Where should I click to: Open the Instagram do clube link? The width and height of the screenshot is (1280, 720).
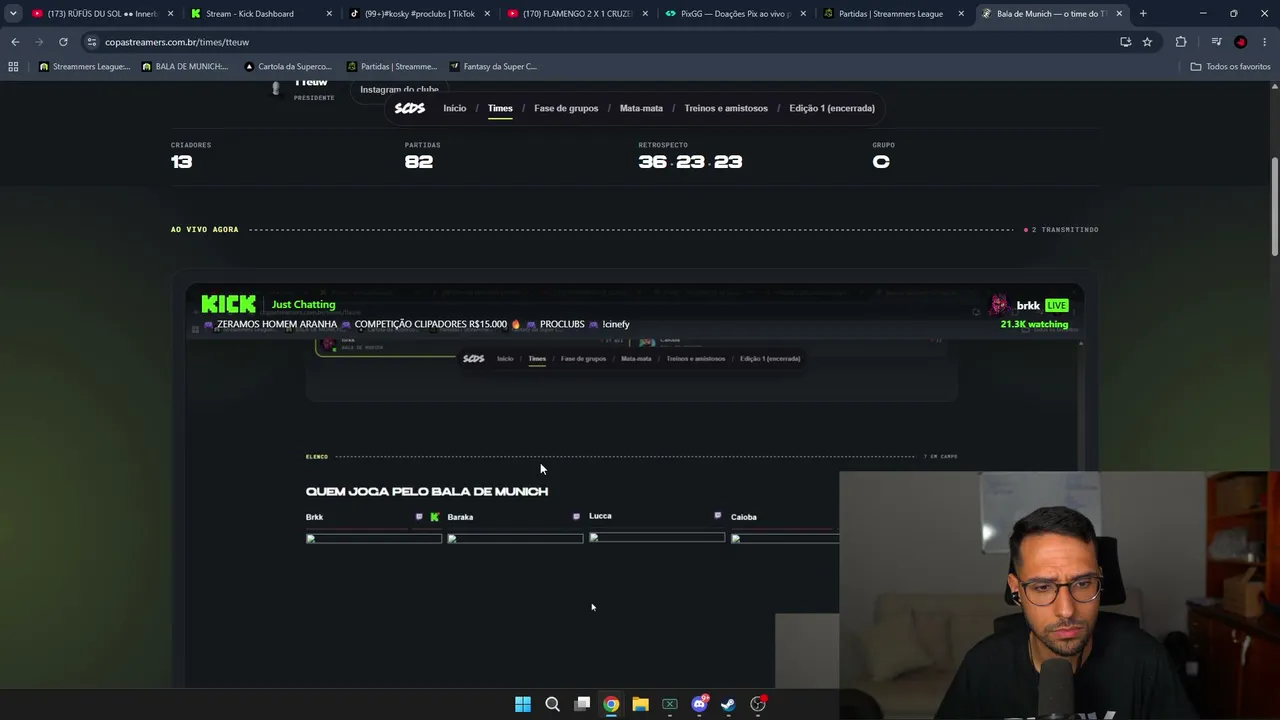pyautogui.click(x=399, y=90)
